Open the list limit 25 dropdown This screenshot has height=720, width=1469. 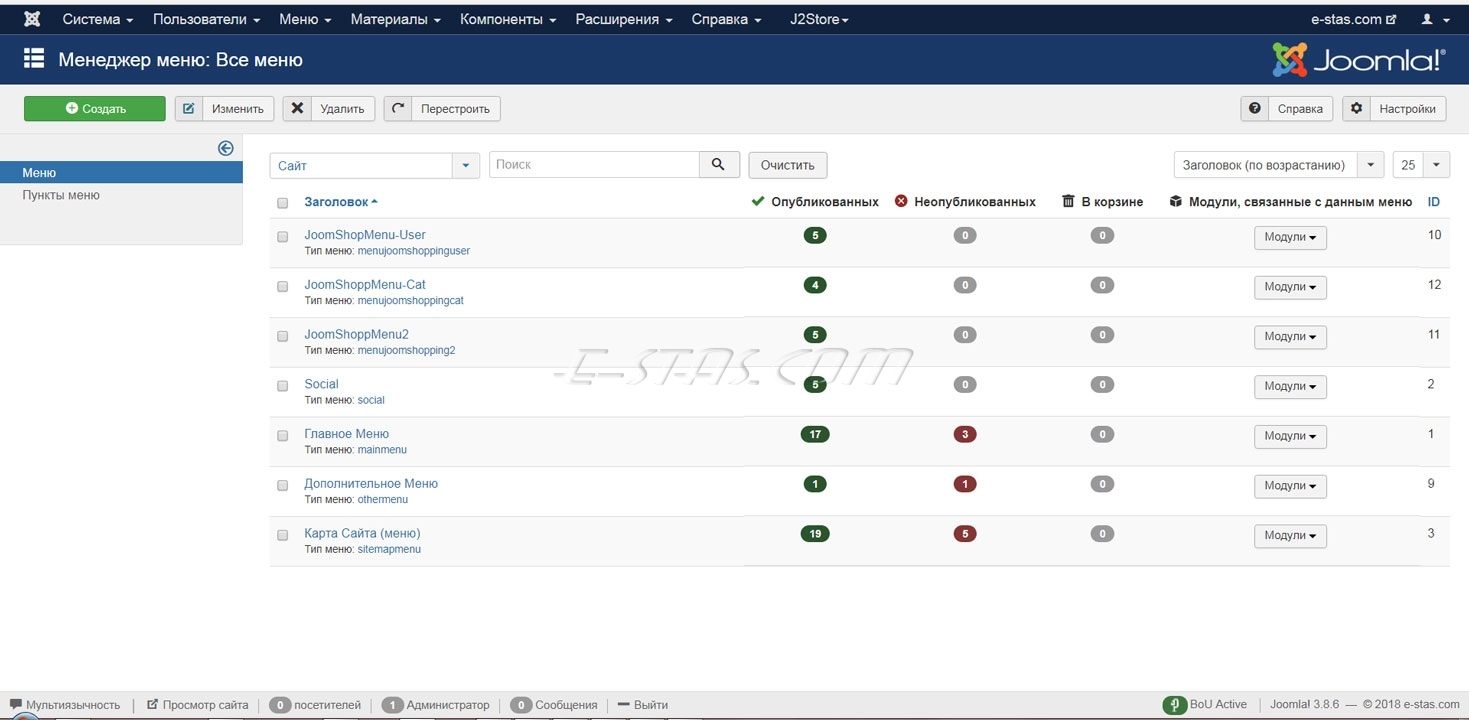[x=1421, y=165]
